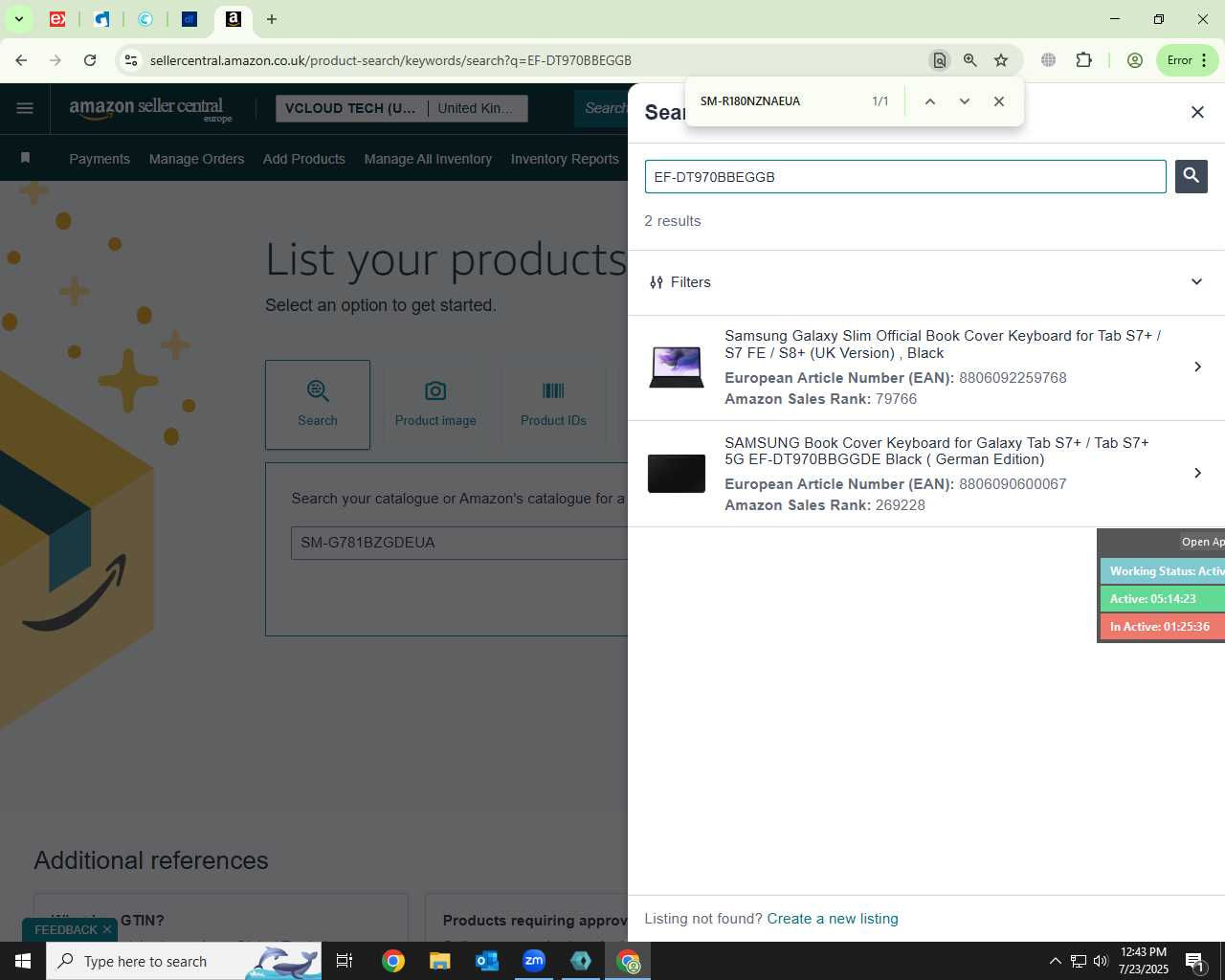Click the address bar URL
The image size is (1225, 980).
click(x=390, y=60)
